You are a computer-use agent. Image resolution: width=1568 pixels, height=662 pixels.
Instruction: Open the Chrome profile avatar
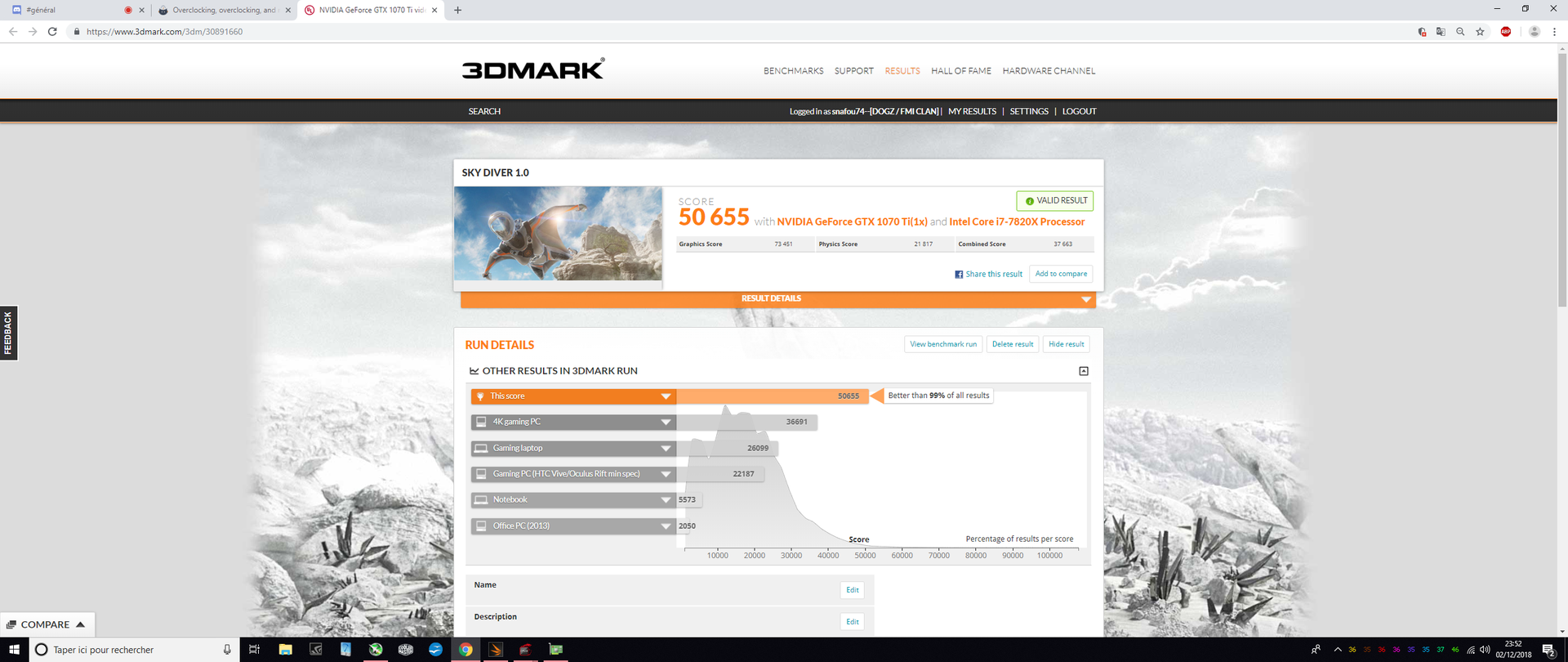coord(1535,32)
